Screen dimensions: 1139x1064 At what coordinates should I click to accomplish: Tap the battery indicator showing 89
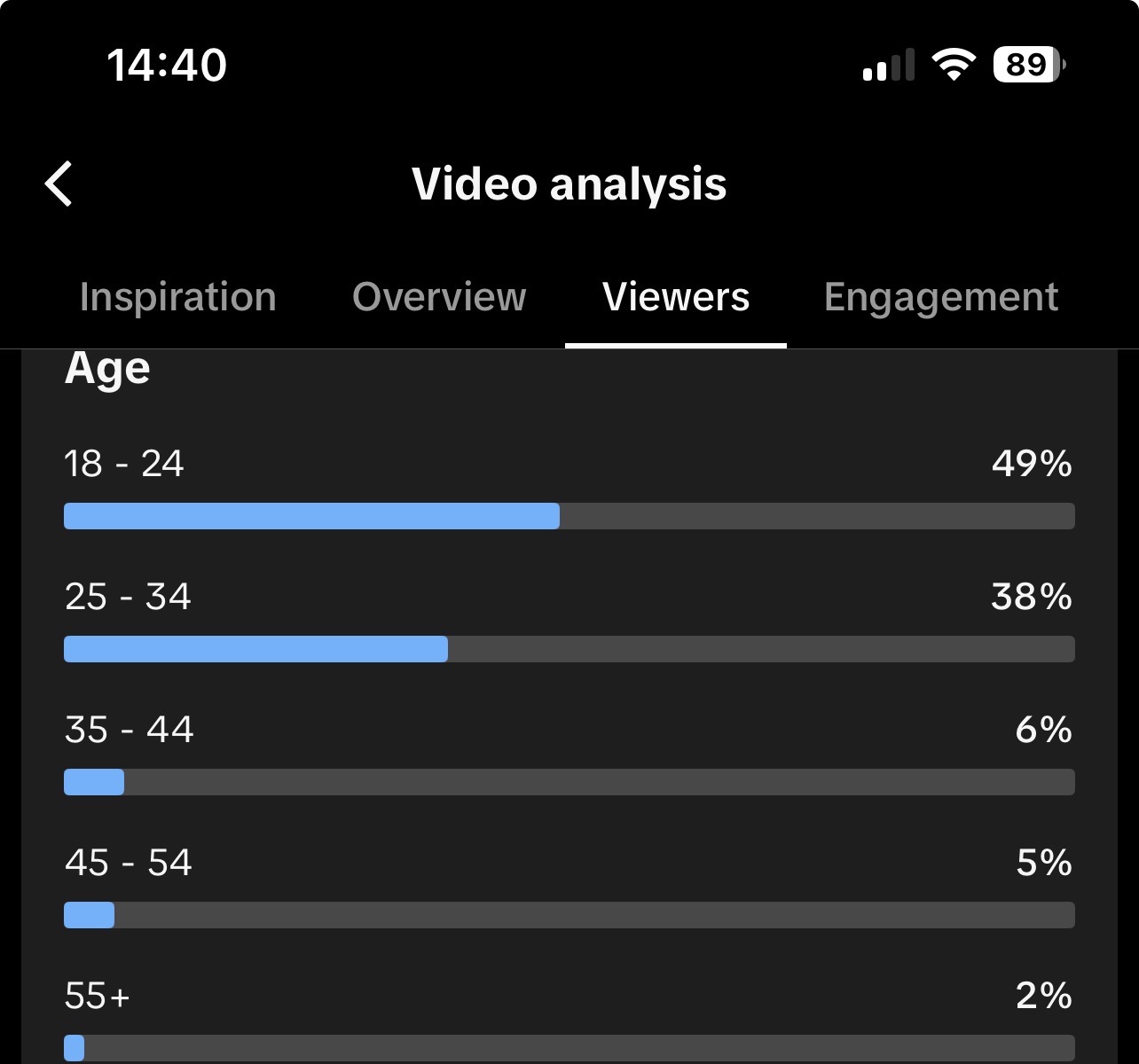tap(1029, 65)
